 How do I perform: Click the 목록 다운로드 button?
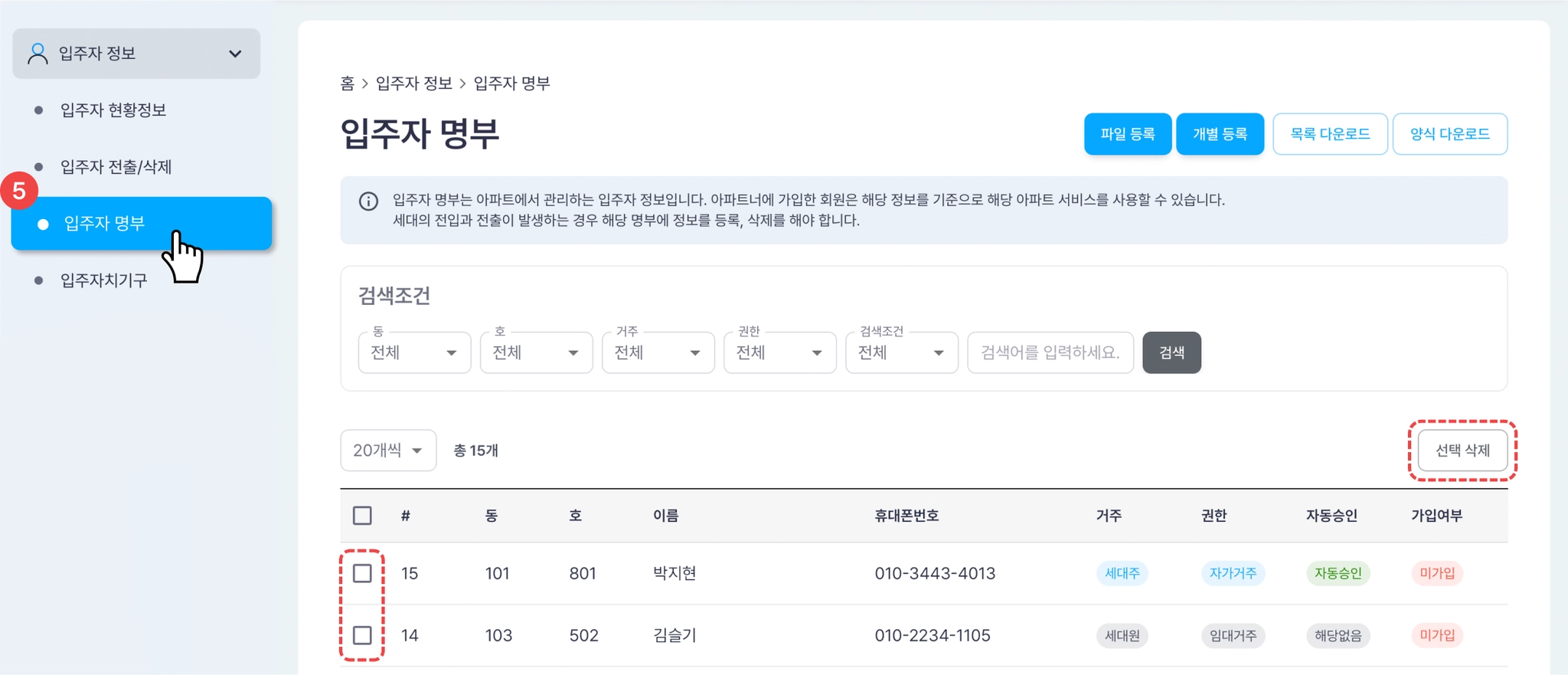tap(1330, 134)
